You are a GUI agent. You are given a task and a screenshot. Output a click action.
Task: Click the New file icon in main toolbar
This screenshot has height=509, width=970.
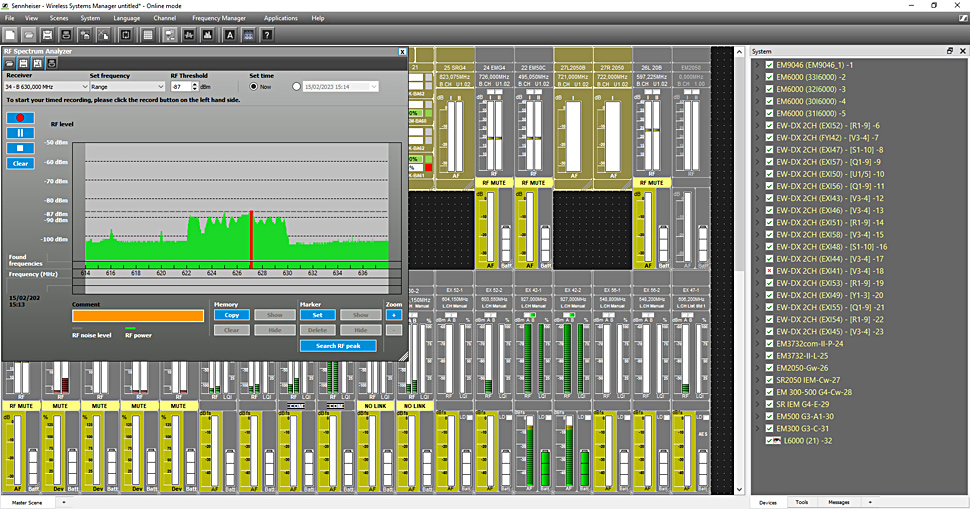(x=11, y=35)
